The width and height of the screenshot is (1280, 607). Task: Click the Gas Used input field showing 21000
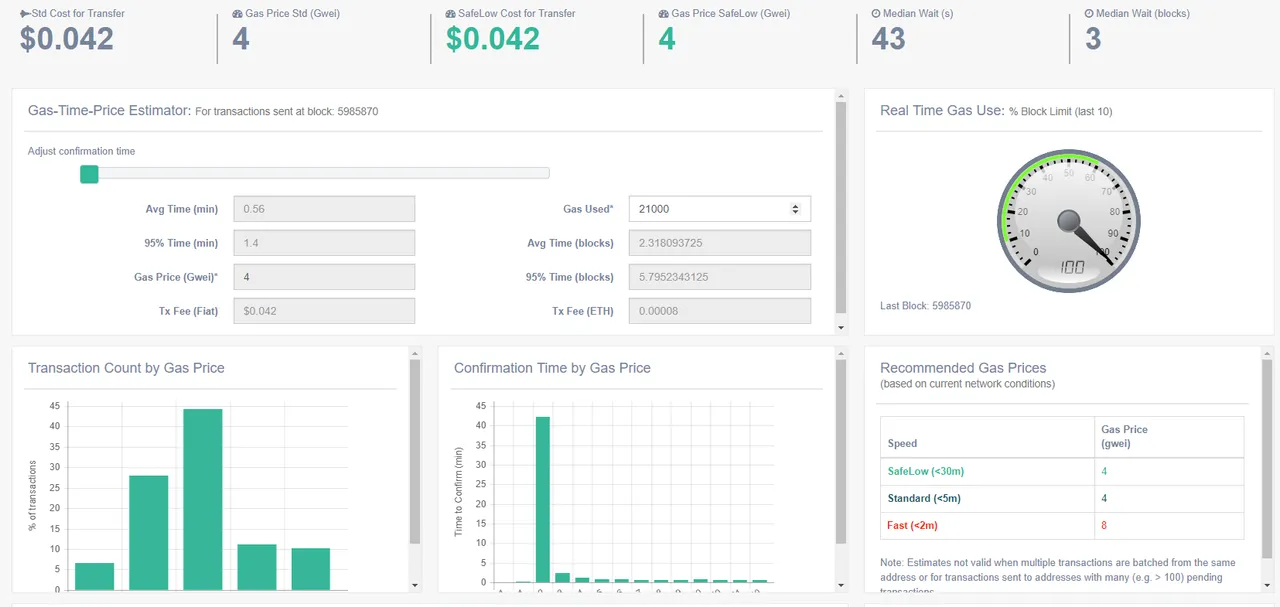pyautogui.click(x=719, y=209)
